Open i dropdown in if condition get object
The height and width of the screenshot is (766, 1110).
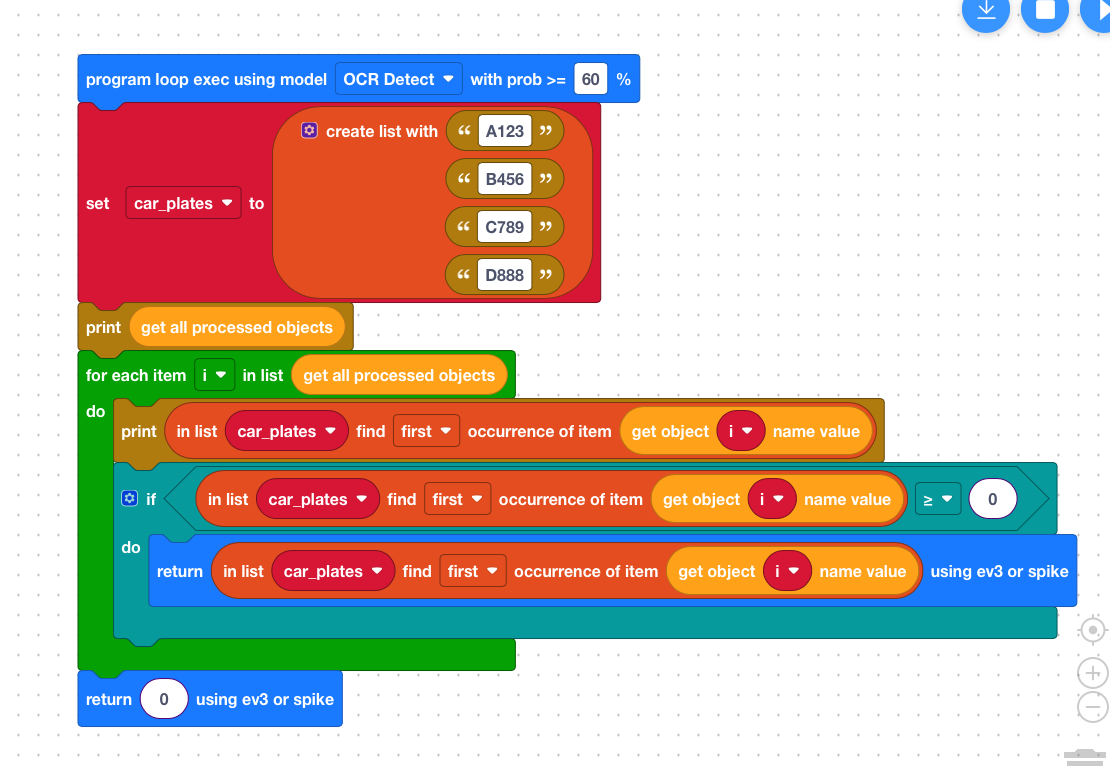[x=772, y=499]
